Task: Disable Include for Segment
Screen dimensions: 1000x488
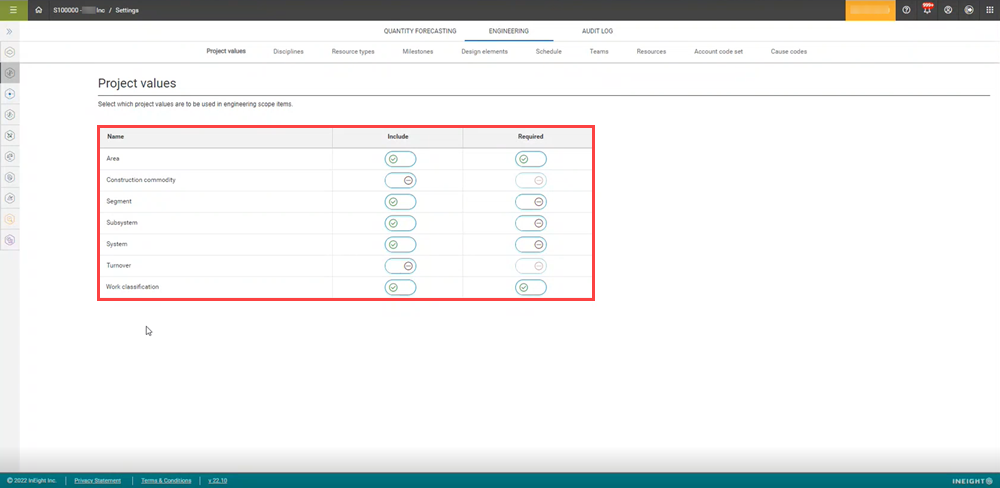Action: pyautogui.click(x=401, y=202)
